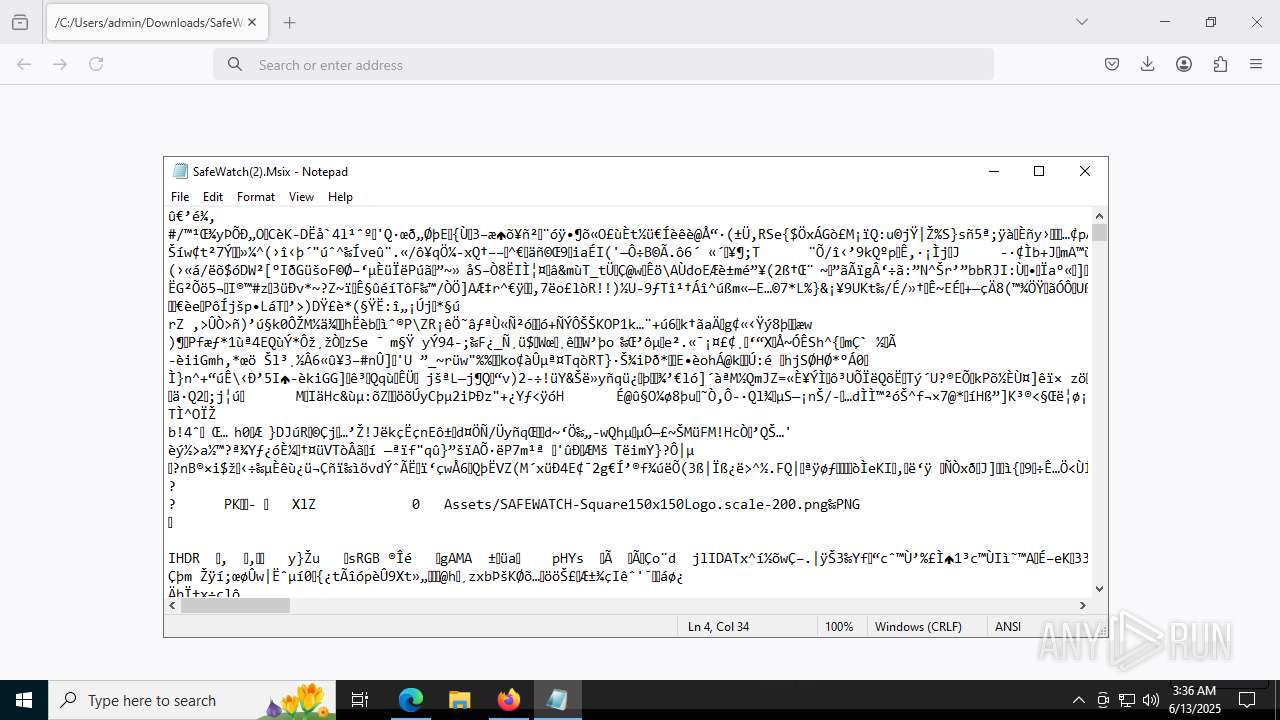Viewport: 1280px width, 720px height.
Task: Open the browser extensions icon
Action: pos(1220,64)
